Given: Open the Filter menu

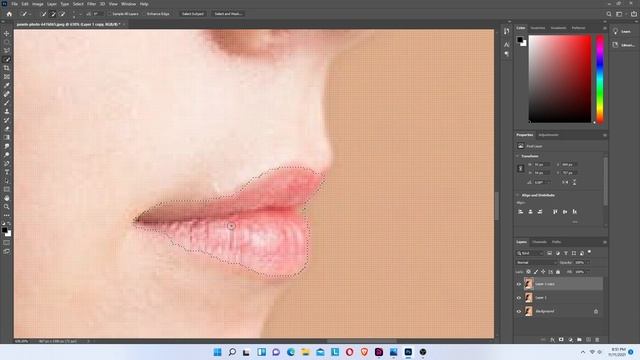Looking at the screenshot, I should pyautogui.click(x=91, y=4).
